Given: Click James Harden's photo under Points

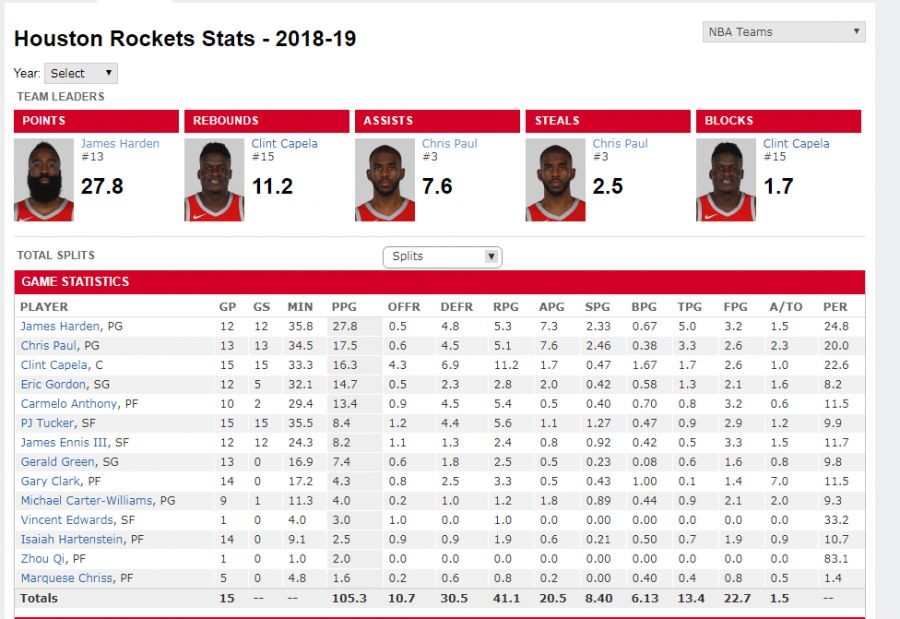Looking at the screenshot, I should pos(44,180).
